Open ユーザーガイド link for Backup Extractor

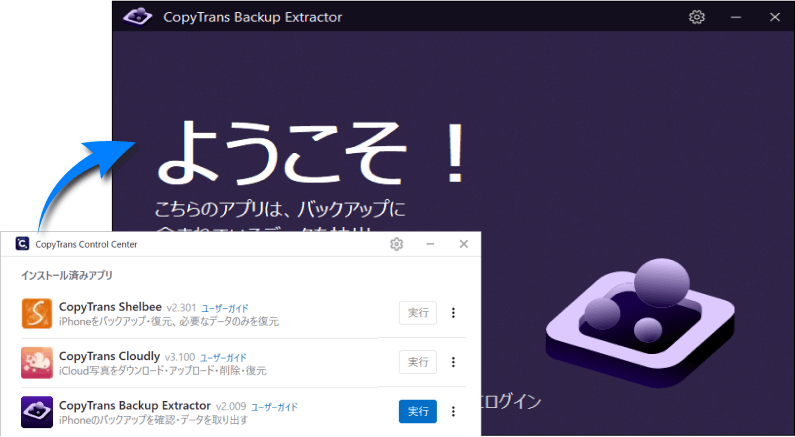click(274, 407)
